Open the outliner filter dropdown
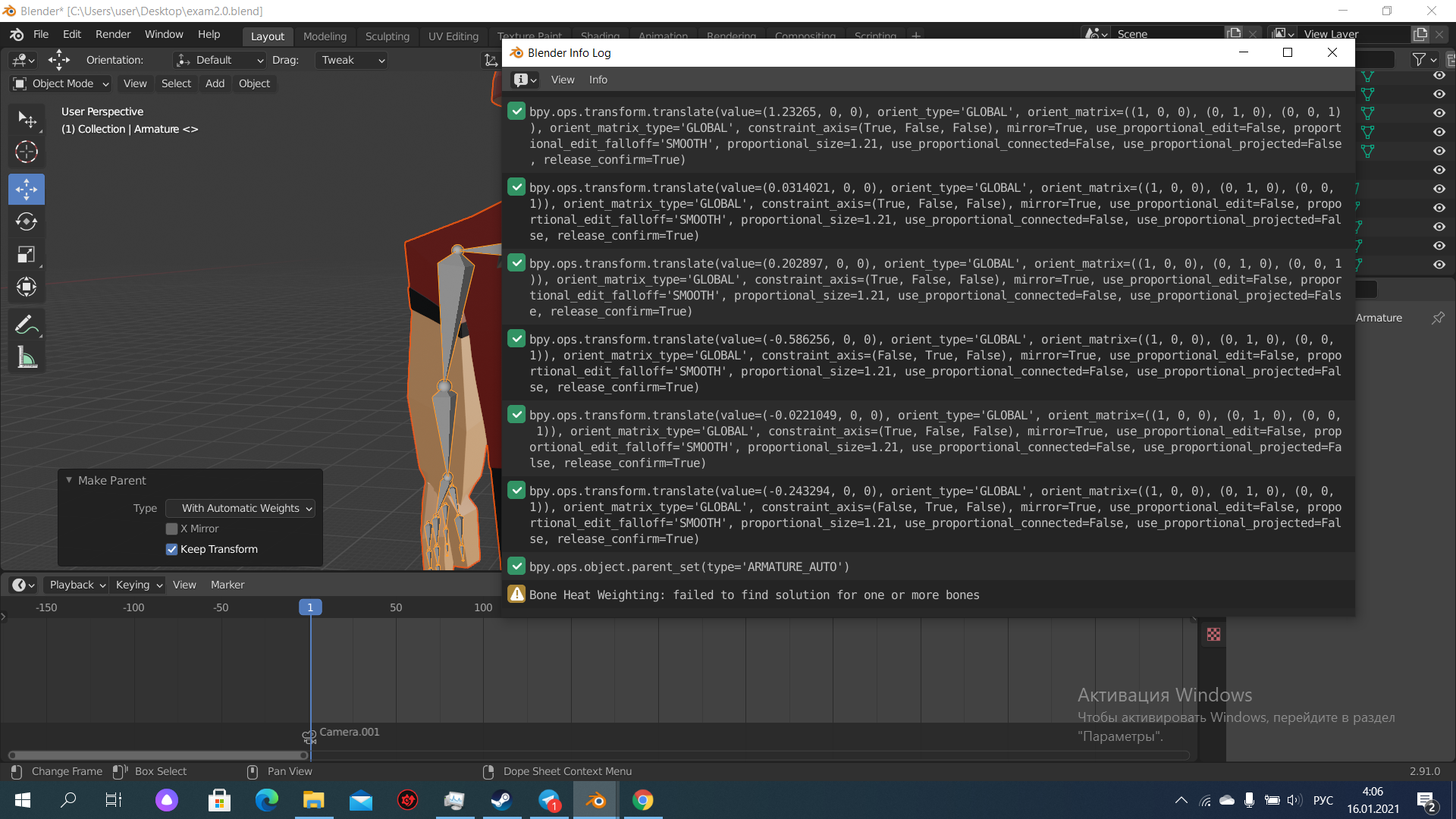The width and height of the screenshot is (1456, 819). coord(1425,59)
